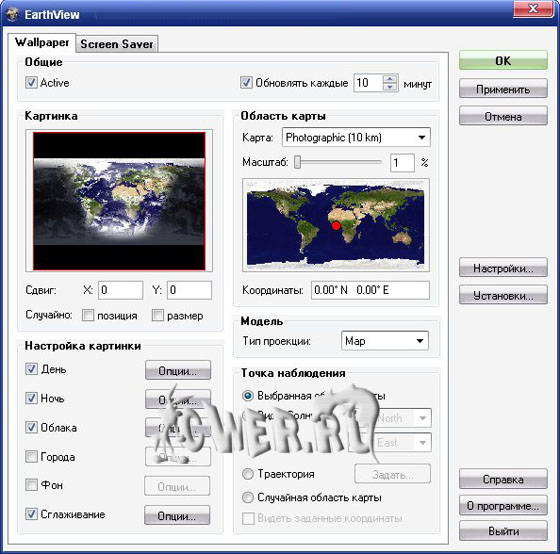Viewport: 560px width, 554px height.
Task: Expand the Тип проекции Map dropdown
Action: point(385,341)
